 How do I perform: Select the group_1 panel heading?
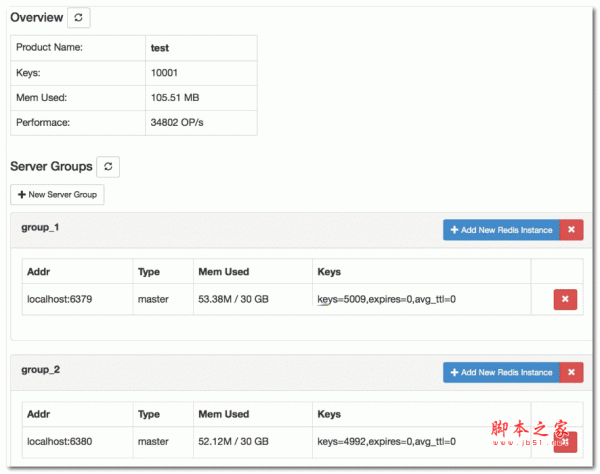tap(301, 230)
